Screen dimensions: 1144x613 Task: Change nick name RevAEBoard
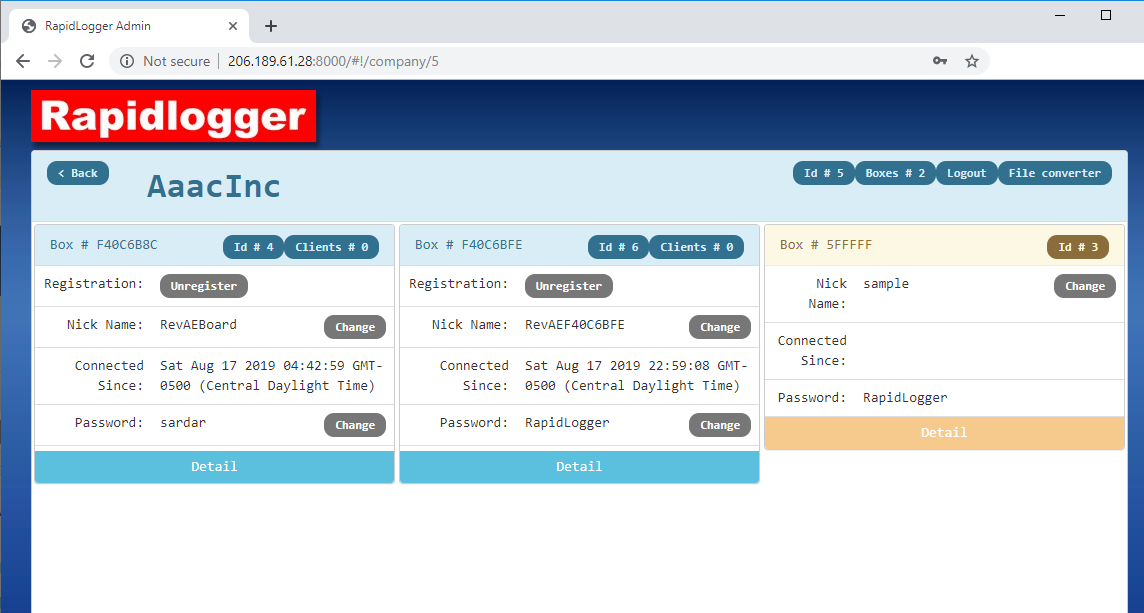coord(355,327)
